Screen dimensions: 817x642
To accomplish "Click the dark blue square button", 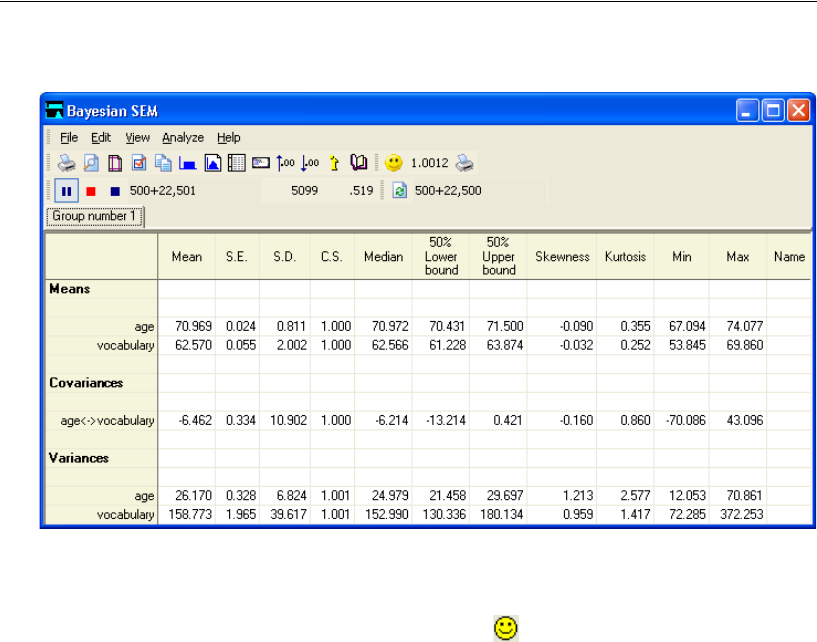I will (115, 190).
